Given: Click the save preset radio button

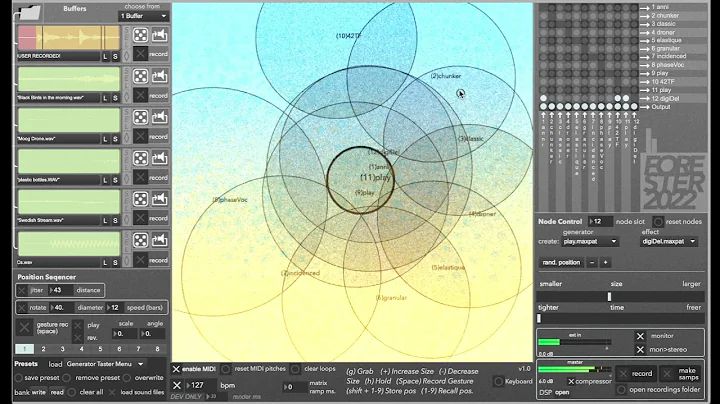Looking at the screenshot, I should [18, 378].
